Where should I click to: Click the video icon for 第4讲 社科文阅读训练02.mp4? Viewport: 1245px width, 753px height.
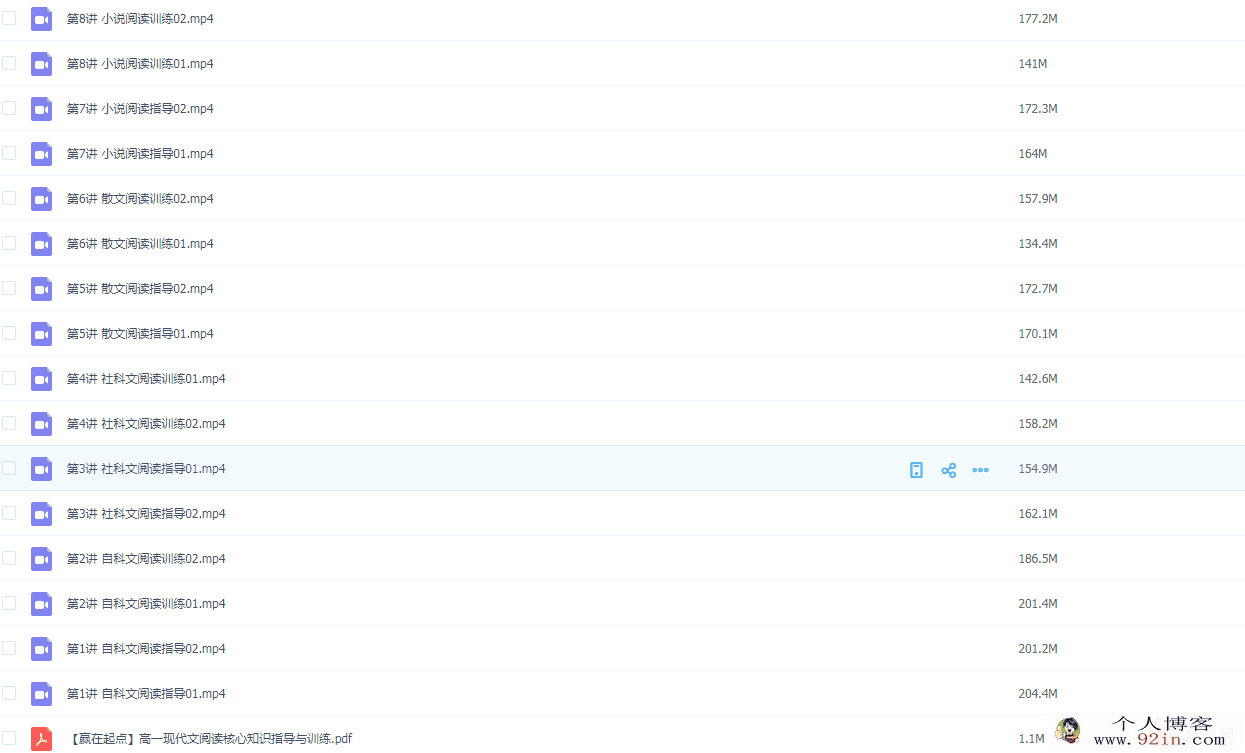(x=41, y=424)
